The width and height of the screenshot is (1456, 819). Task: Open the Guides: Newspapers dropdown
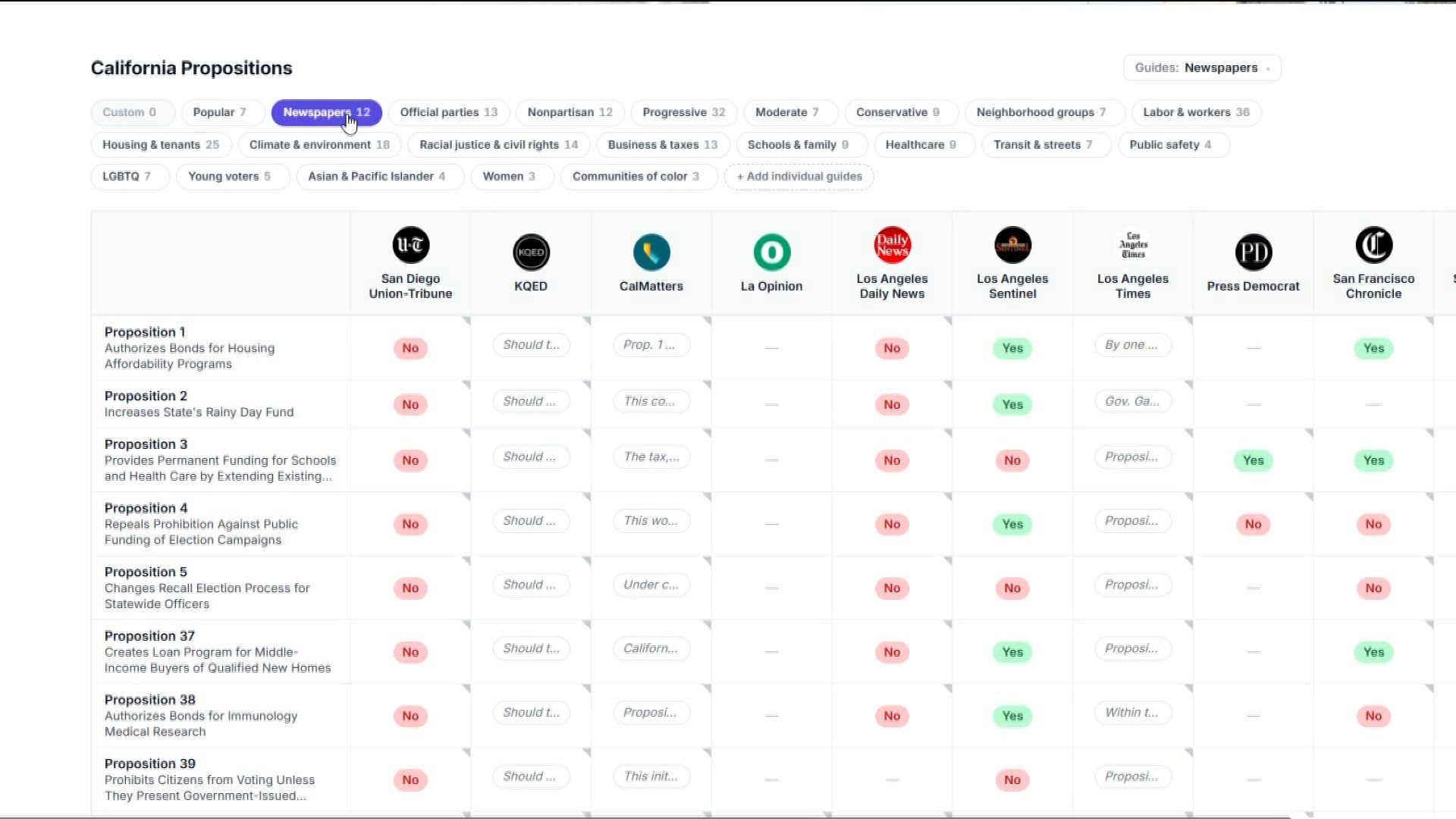(1202, 67)
